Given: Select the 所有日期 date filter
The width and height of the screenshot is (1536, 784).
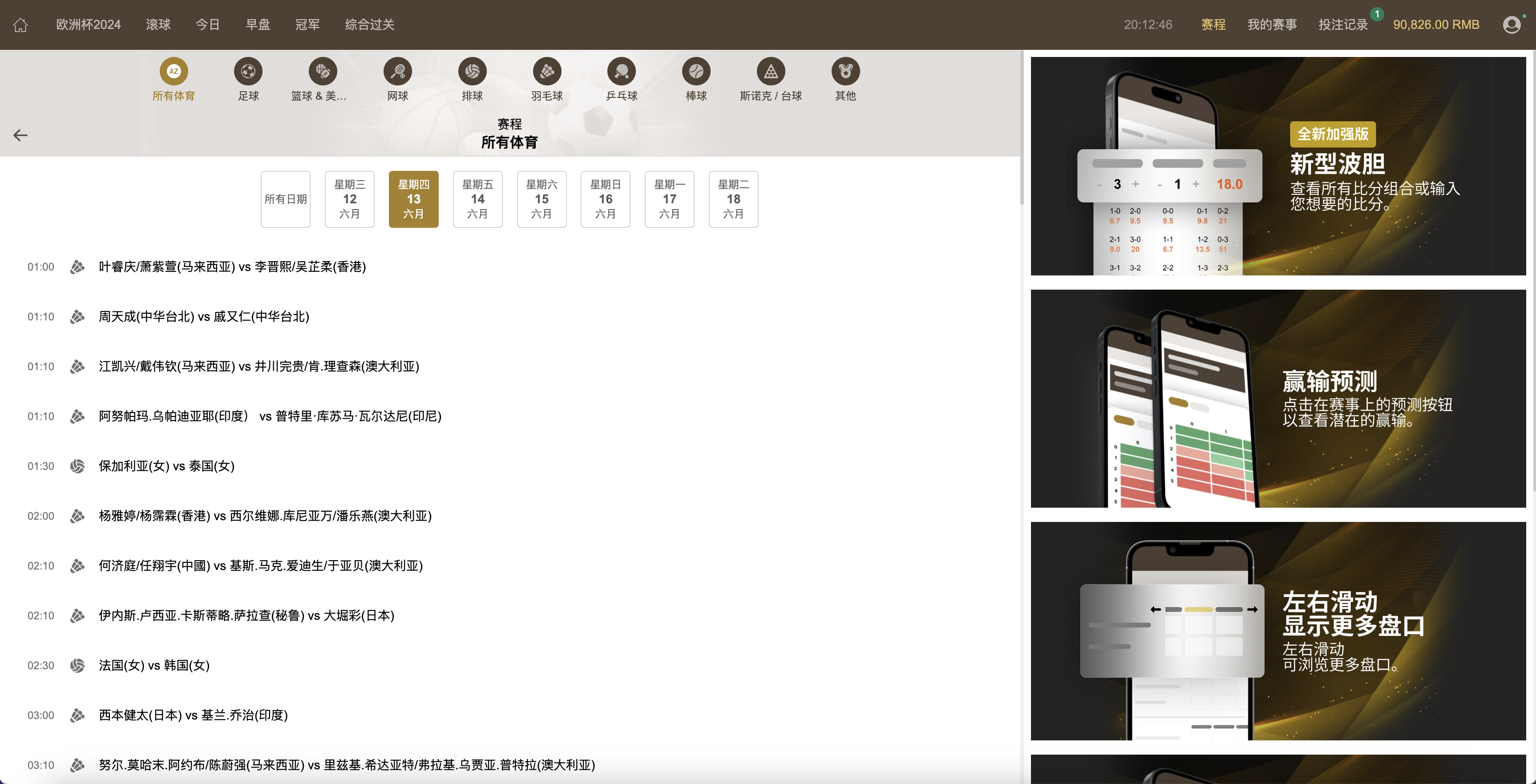Looking at the screenshot, I should (x=285, y=198).
